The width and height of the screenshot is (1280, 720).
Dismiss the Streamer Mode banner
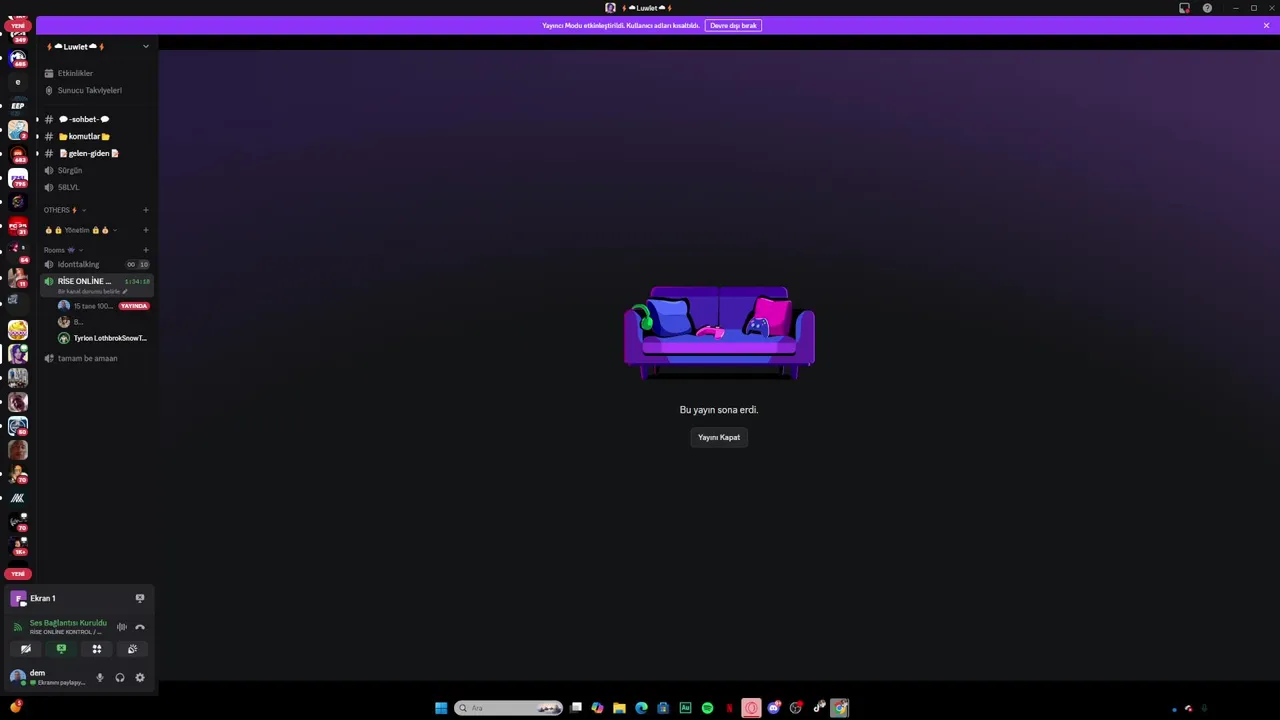point(1266,25)
